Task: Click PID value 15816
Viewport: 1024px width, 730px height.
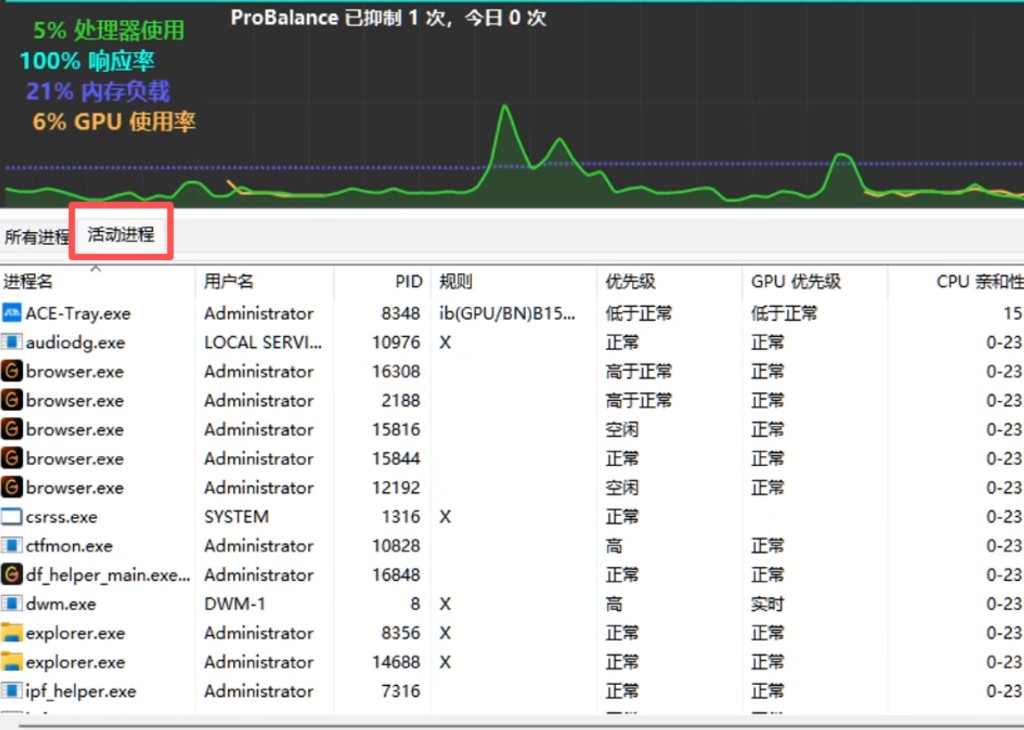Action: point(396,430)
